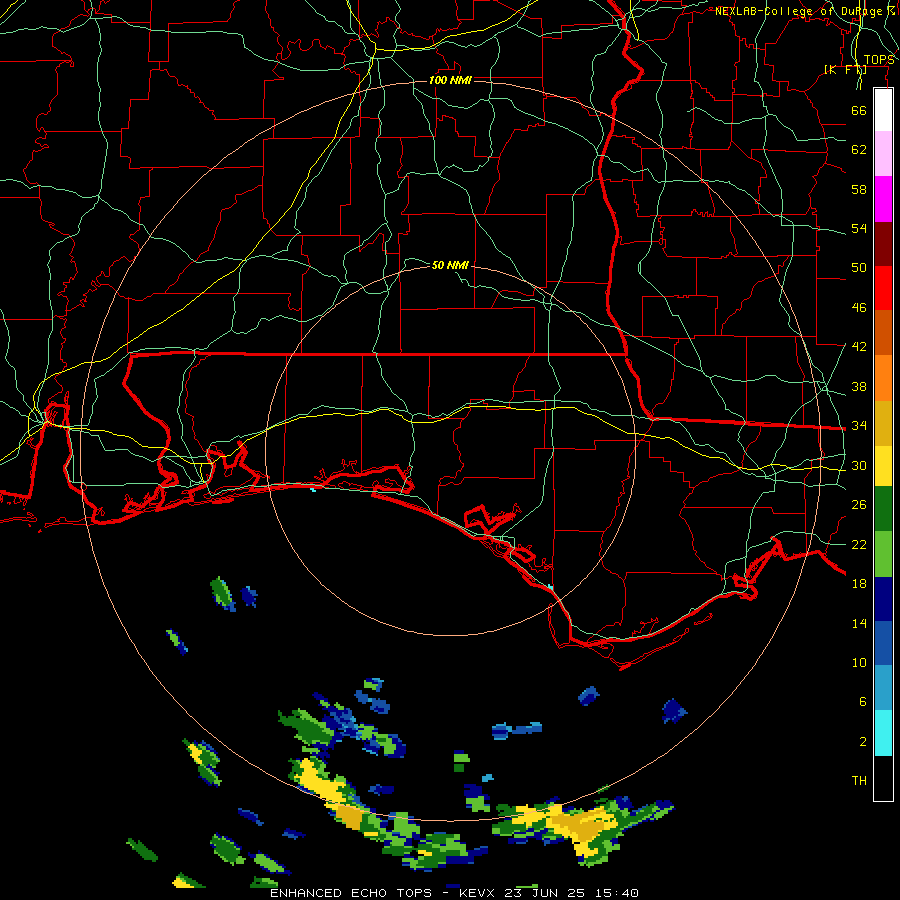900x900 pixels.
Task: Select the 34 legend value
Action: click(859, 425)
